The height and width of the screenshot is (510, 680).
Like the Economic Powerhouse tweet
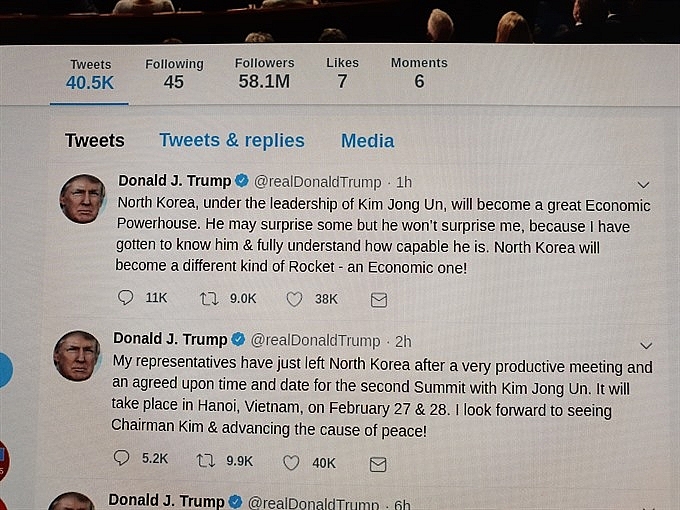point(294,298)
